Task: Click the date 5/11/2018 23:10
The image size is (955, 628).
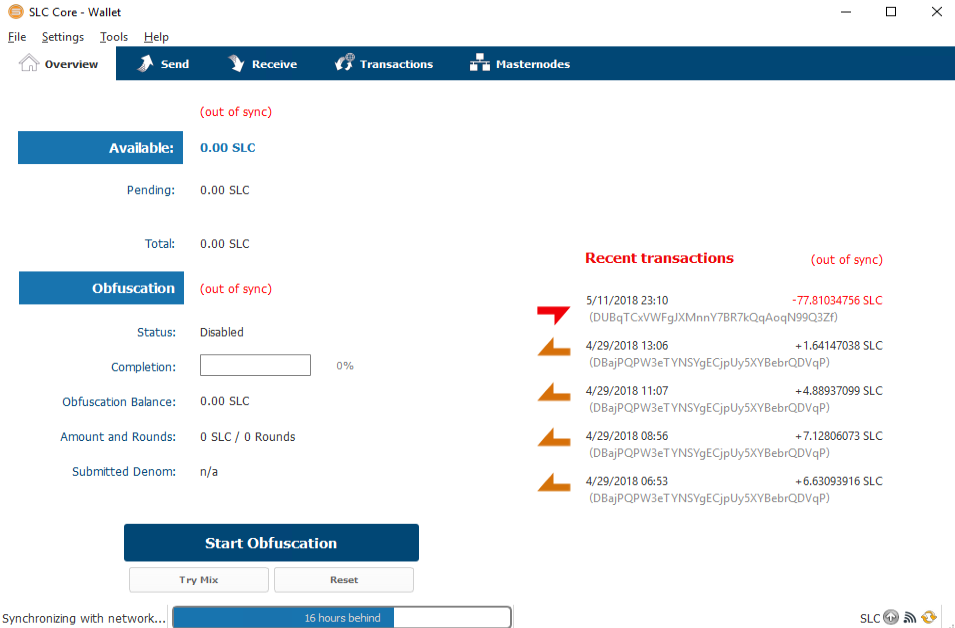Action: click(627, 300)
